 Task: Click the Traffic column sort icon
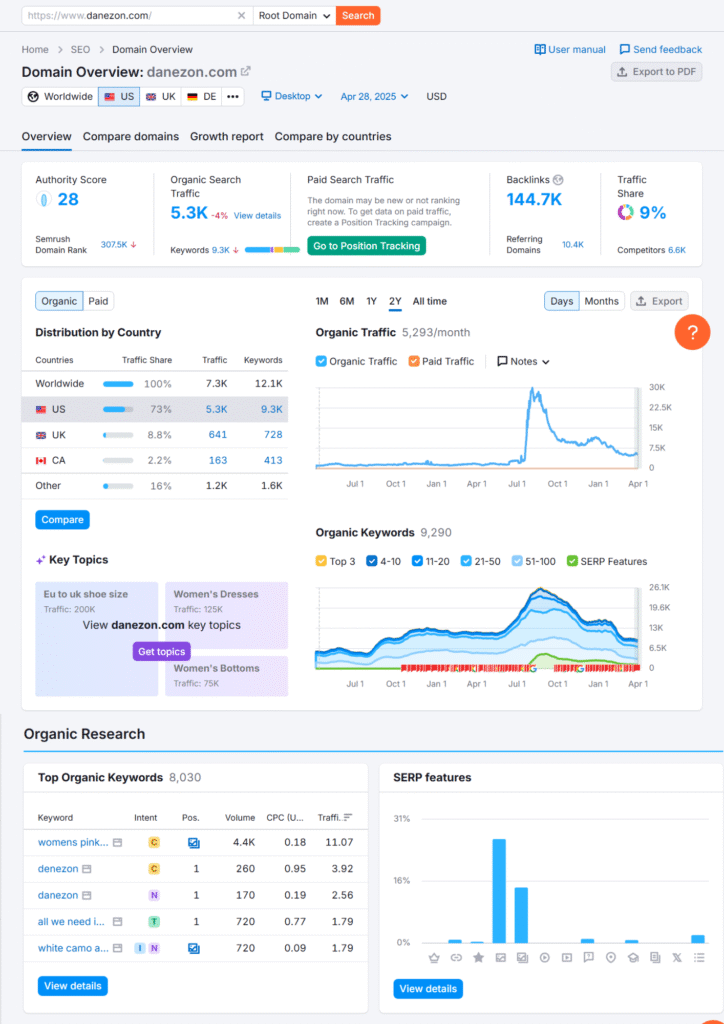(348, 818)
